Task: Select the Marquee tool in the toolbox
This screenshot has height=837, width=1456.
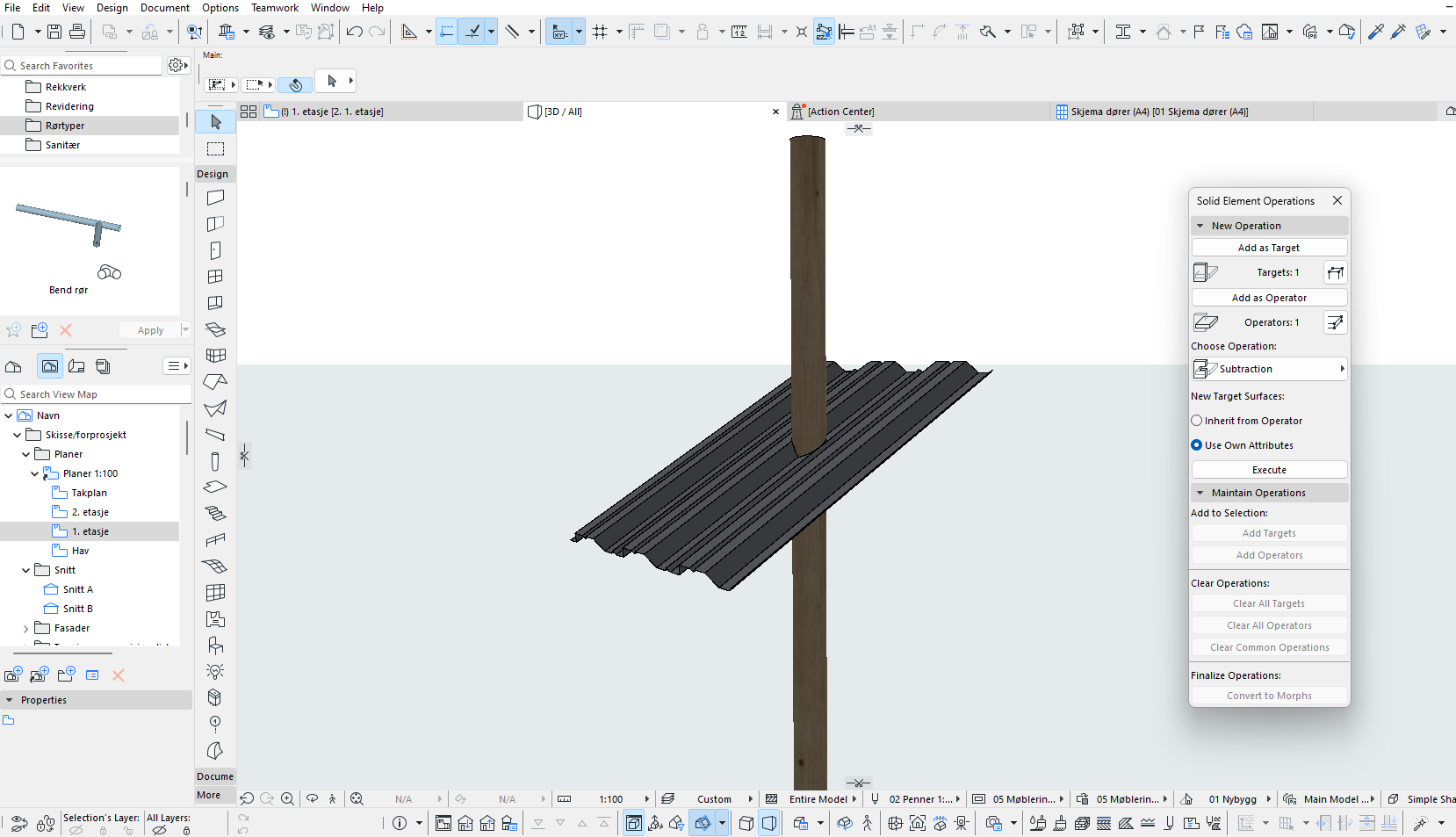Action: (x=215, y=148)
